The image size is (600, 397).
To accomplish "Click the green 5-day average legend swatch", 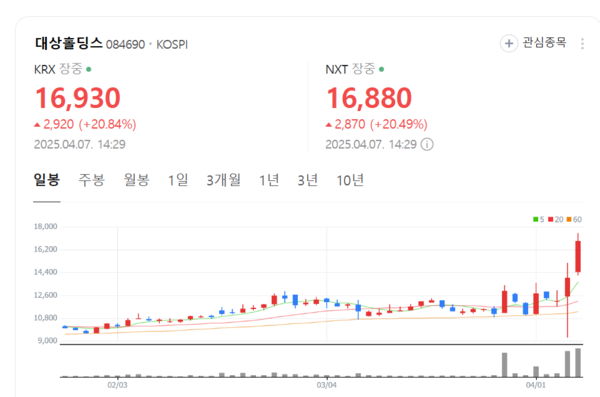I will [535, 219].
